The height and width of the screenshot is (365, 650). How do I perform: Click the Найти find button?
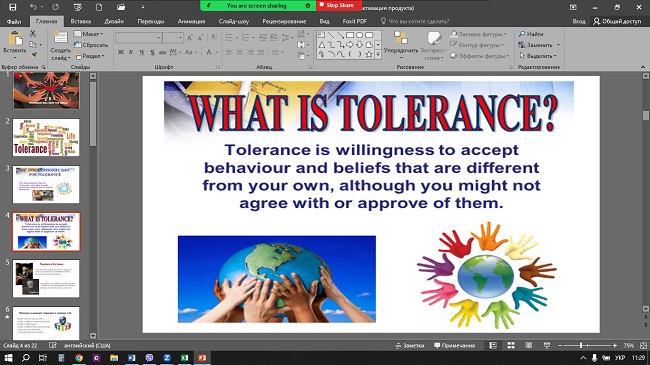pyautogui.click(x=531, y=34)
